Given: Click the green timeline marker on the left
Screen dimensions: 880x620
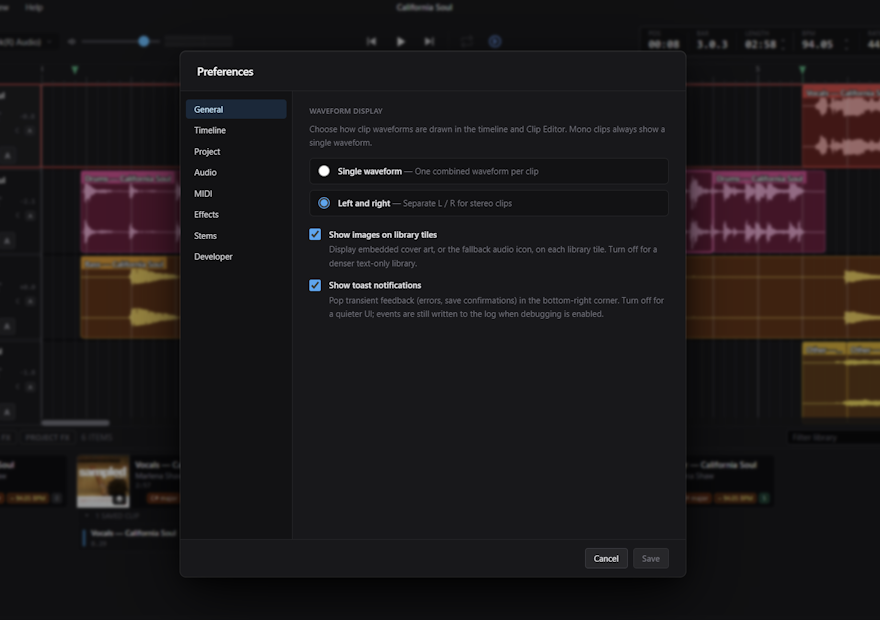Looking at the screenshot, I should click(75, 70).
